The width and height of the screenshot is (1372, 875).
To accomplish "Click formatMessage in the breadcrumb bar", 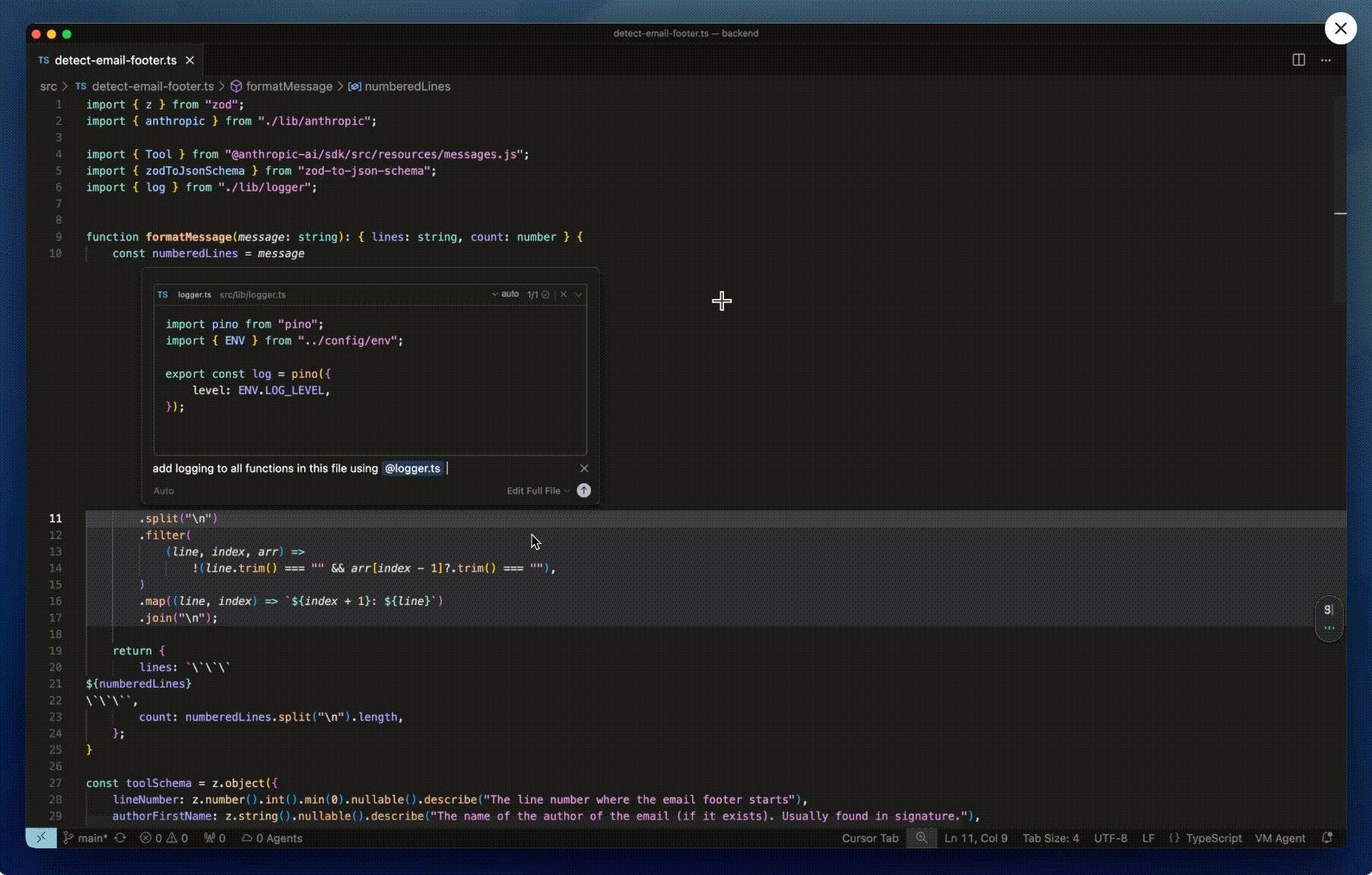I will tap(290, 87).
